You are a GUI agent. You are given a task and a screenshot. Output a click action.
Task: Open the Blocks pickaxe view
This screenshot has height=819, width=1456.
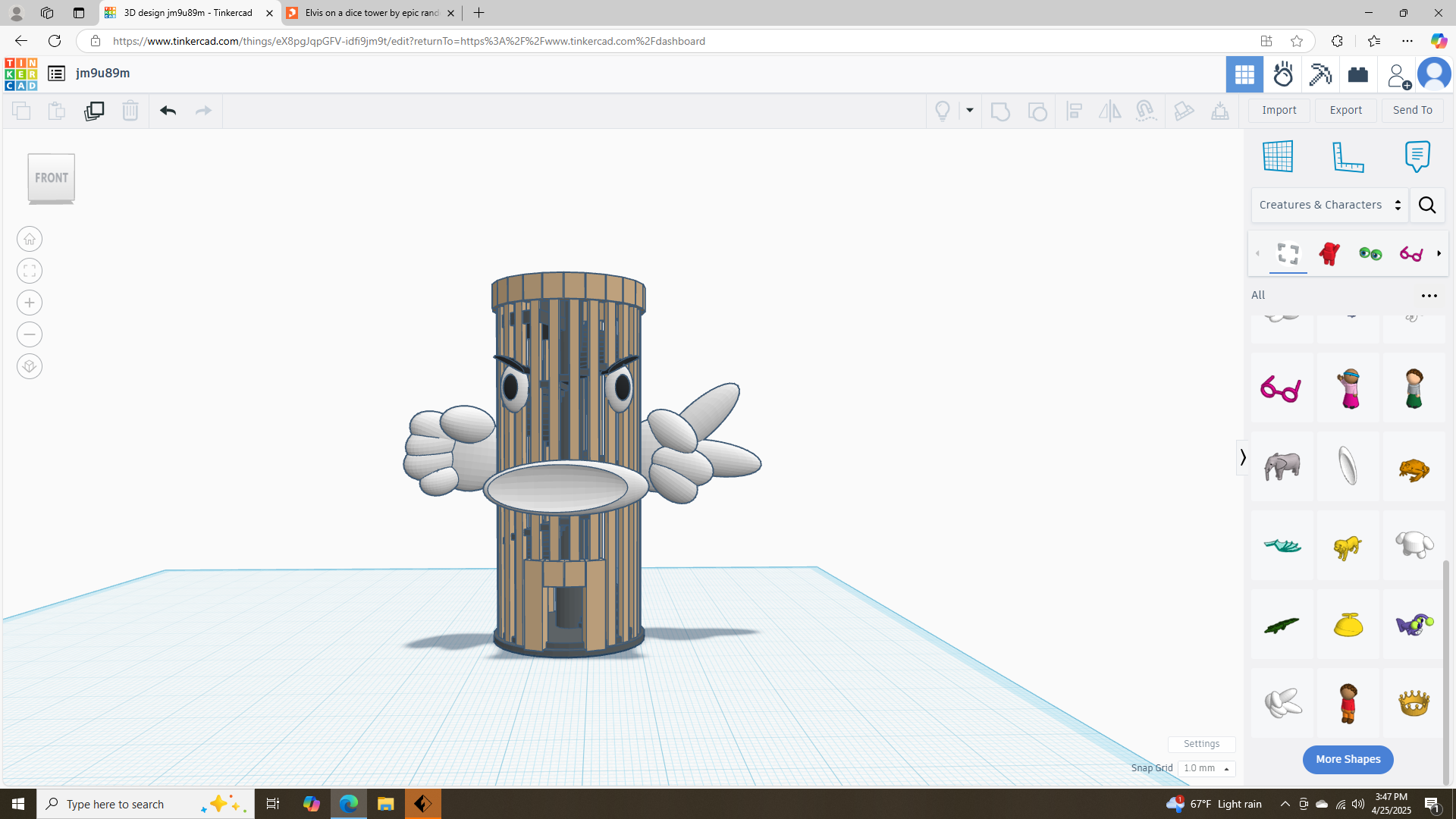[1320, 74]
